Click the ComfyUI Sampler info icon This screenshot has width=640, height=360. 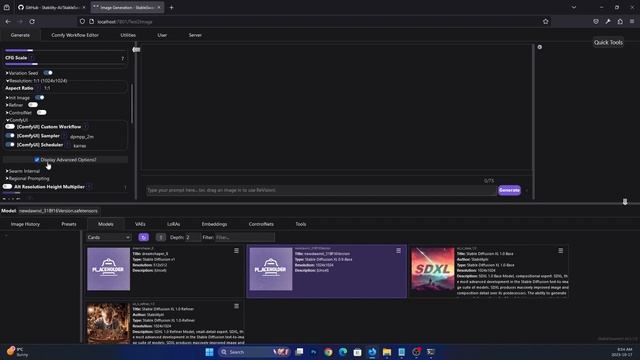tap(64, 136)
